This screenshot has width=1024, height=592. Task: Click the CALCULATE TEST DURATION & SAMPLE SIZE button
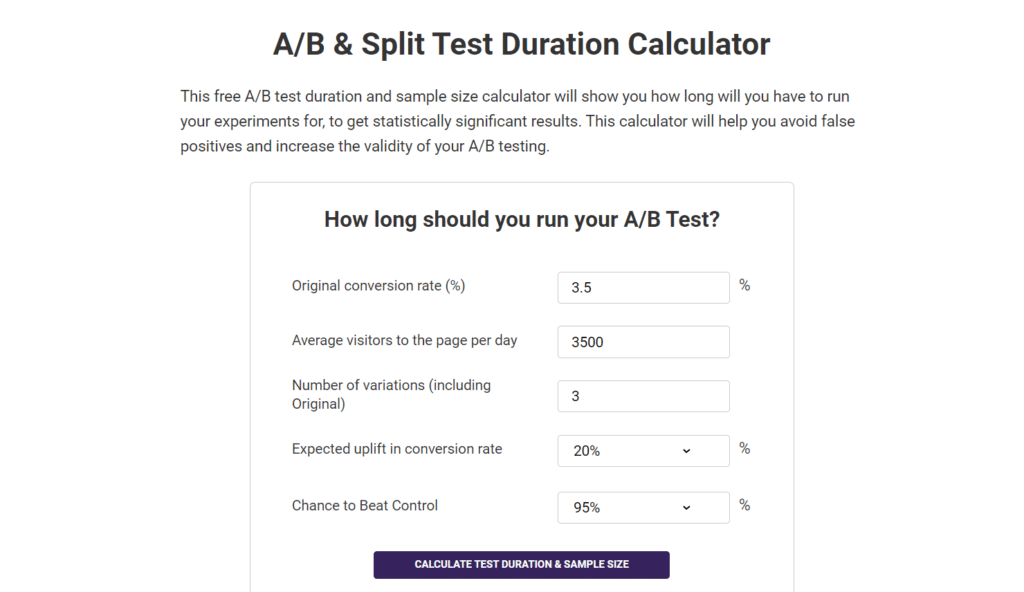click(x=521, y=565)
